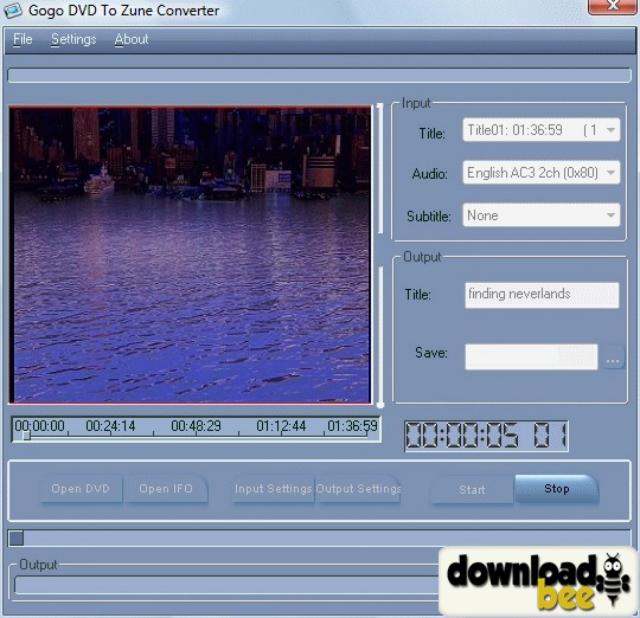640x618 pixels.
Task: Click the timeline seek slider handle
Action: pyautogui.click(x=27, y=436)
